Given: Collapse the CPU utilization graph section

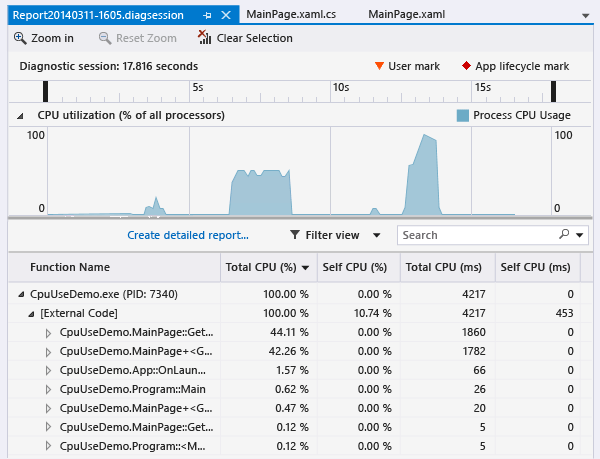Looking at the screenshot, I should tap(20, 116).
